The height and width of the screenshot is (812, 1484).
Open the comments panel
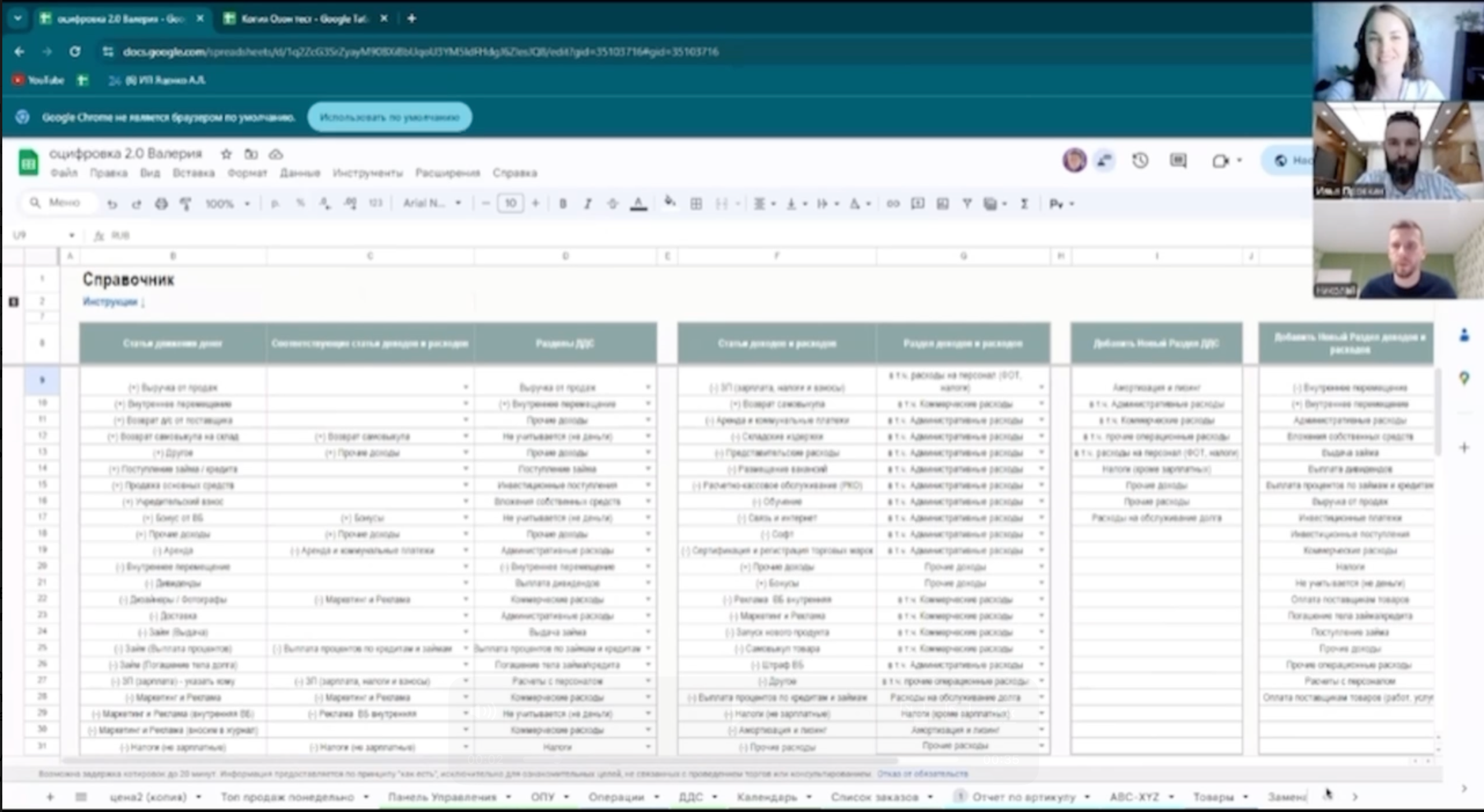[x=1178, y=160]
